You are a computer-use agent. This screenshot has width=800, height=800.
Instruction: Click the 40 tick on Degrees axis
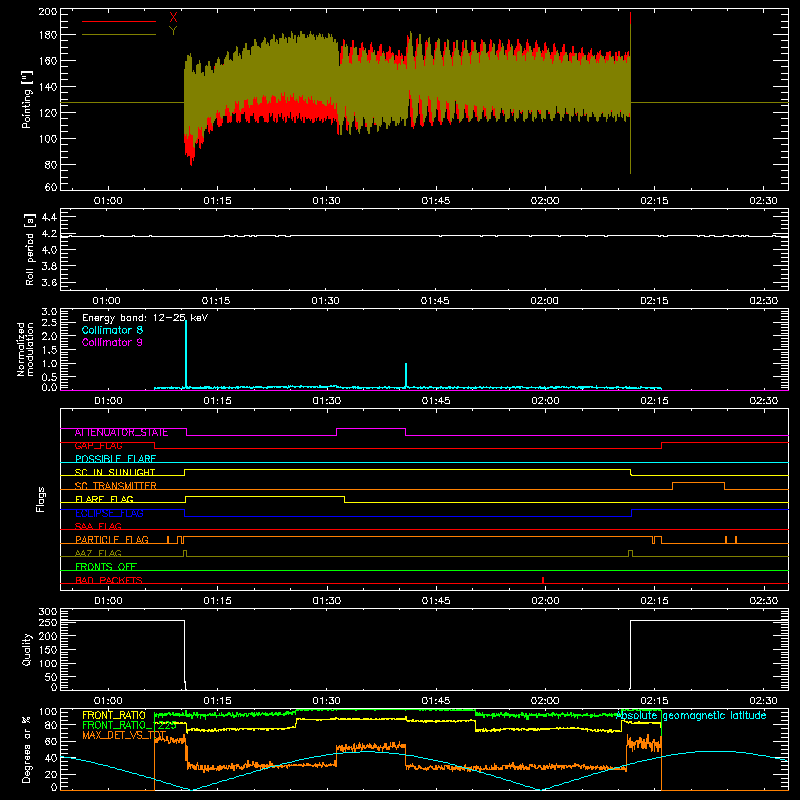coord(52,758)
